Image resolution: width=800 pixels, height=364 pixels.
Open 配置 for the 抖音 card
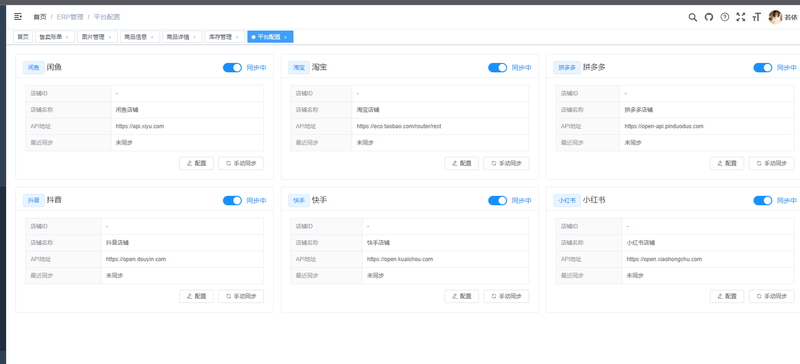pos(196,296)
